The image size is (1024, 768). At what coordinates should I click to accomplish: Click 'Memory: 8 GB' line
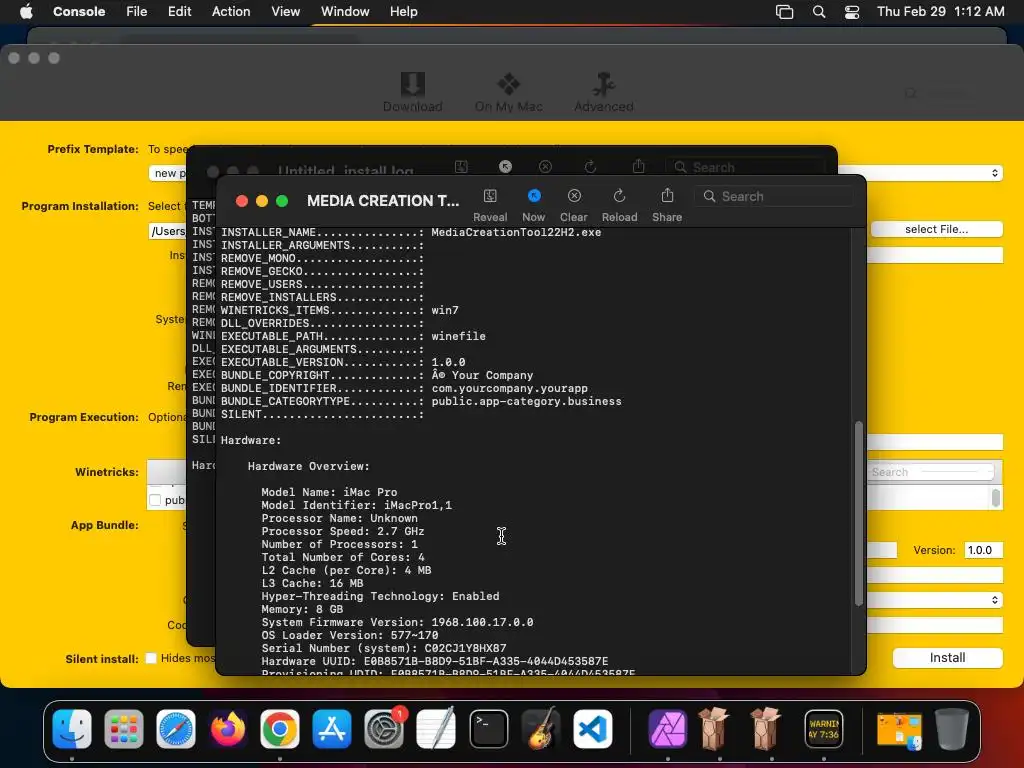[302, 609]
